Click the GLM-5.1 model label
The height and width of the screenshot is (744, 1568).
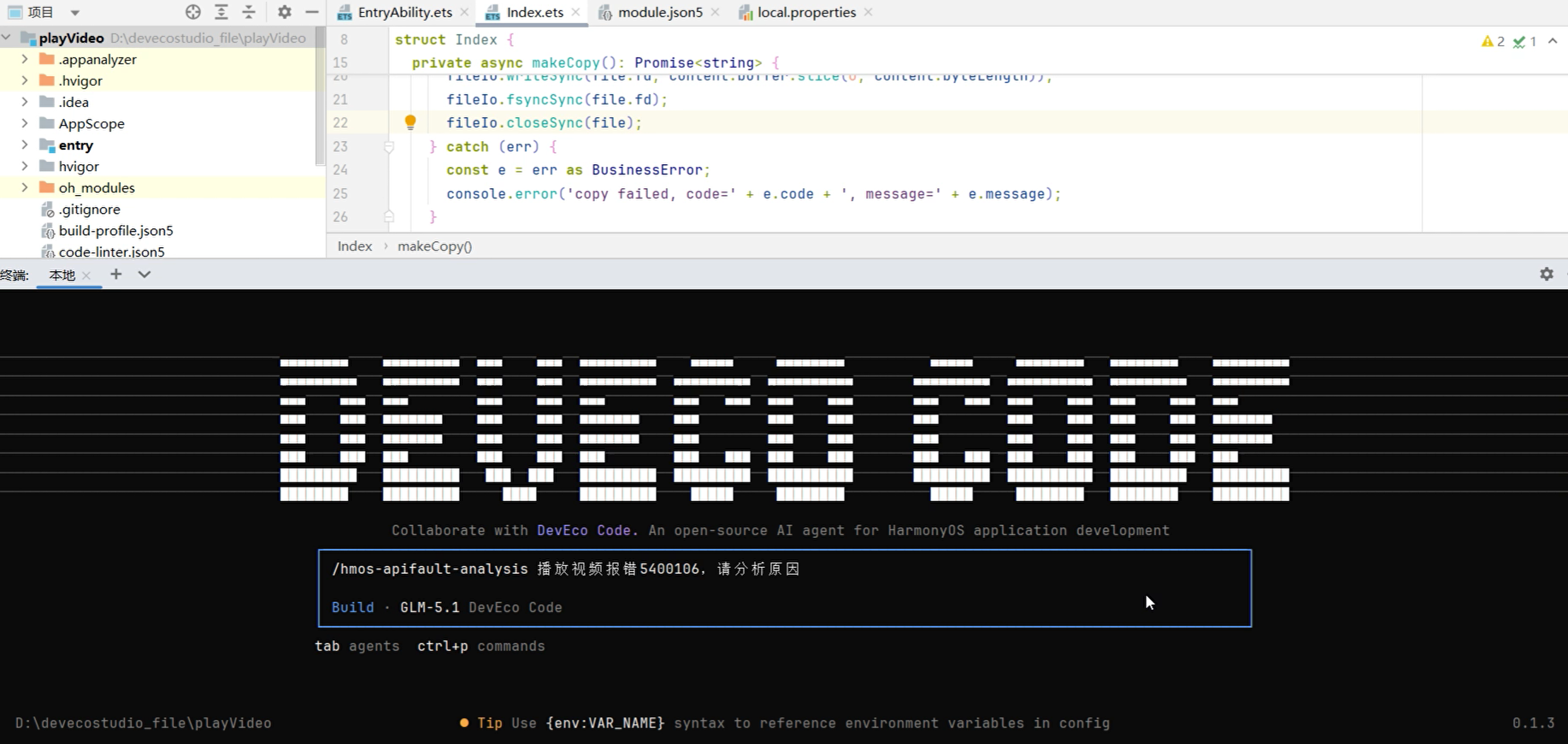(x=429, y=607)
